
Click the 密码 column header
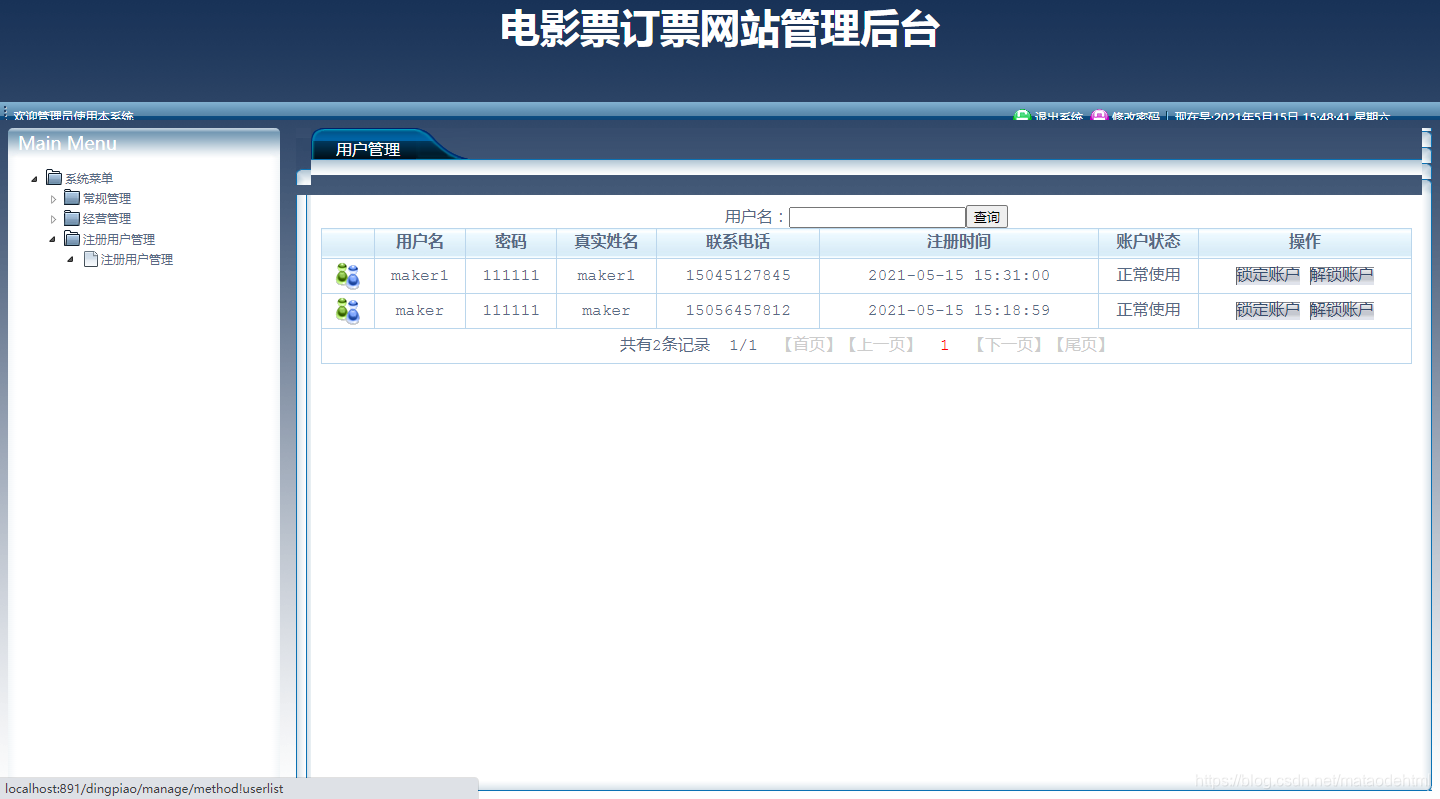tap(511, 242)
